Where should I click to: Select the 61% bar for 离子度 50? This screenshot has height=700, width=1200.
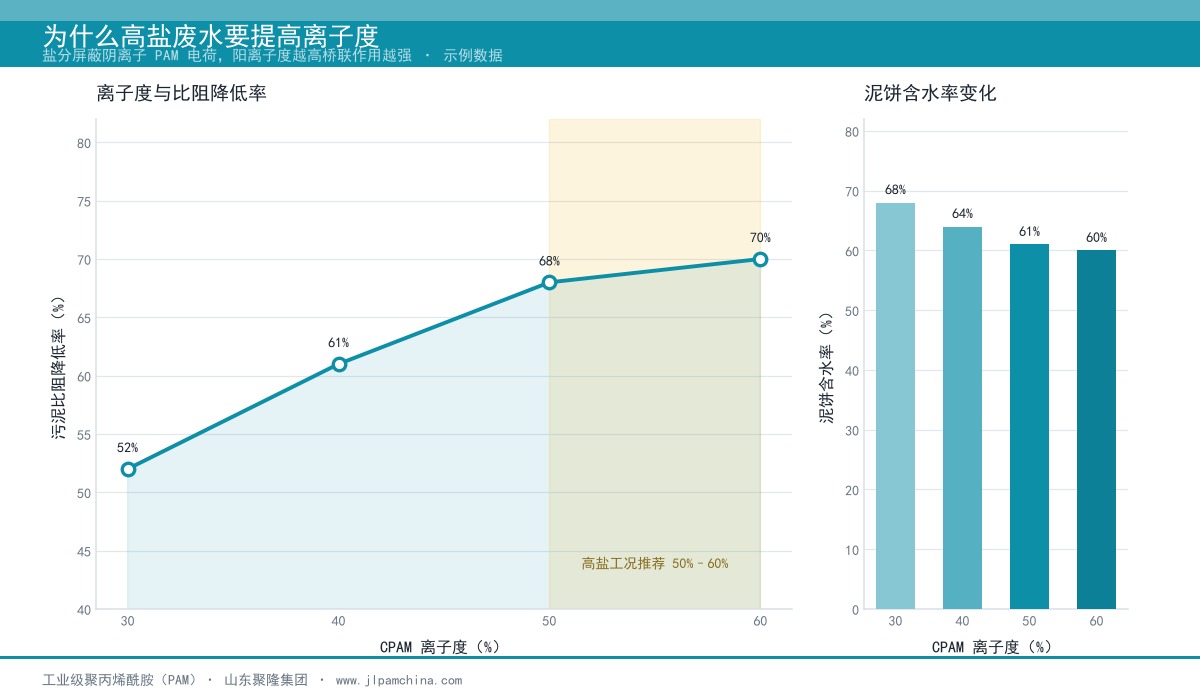click(1029, 427)
